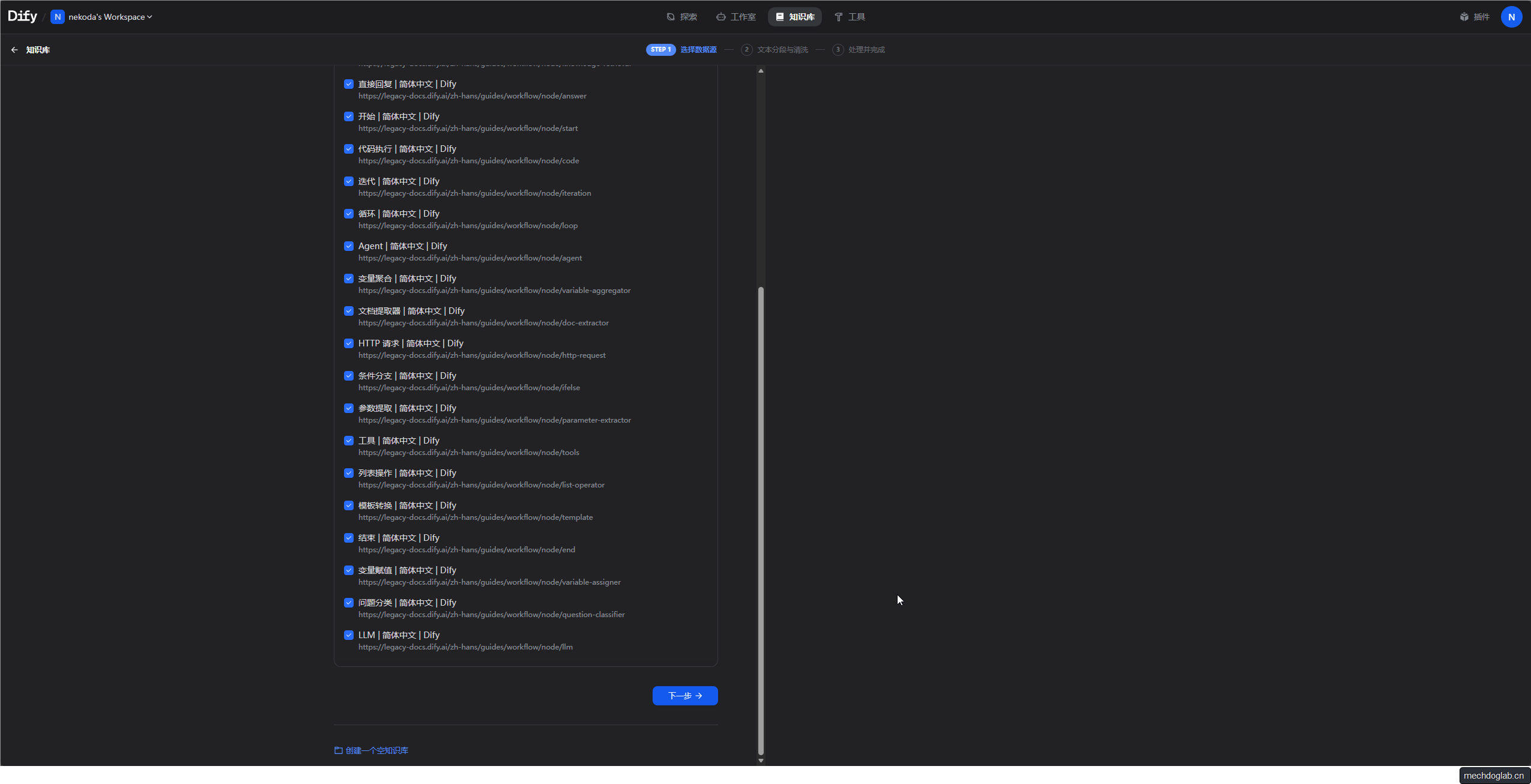This screenshot has width=1531, height=784.
Task: Uncheck the 直接回复 page checkbox
Action: tap(349, 84)
